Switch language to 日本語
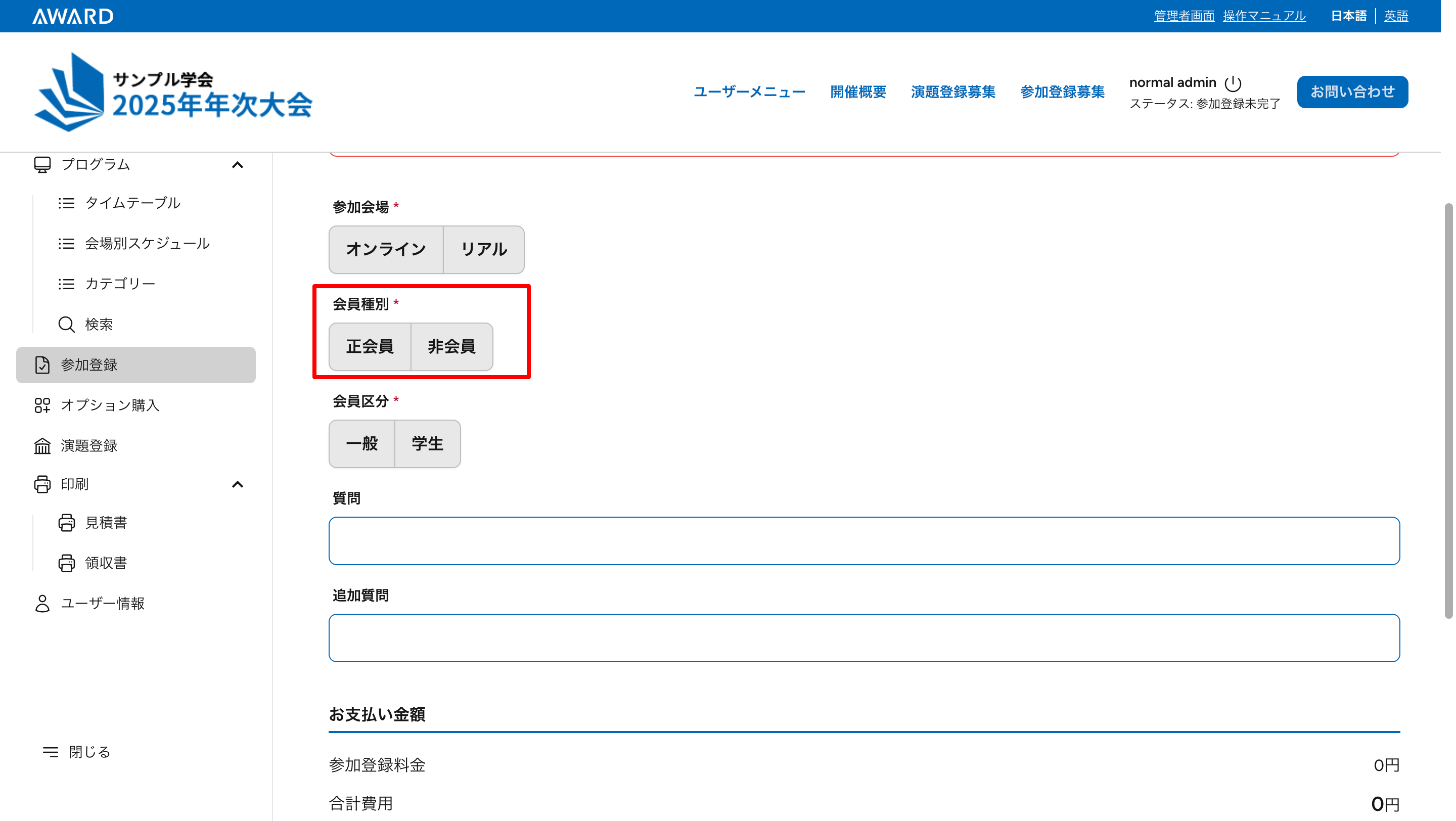 (x=1349, y=16)
